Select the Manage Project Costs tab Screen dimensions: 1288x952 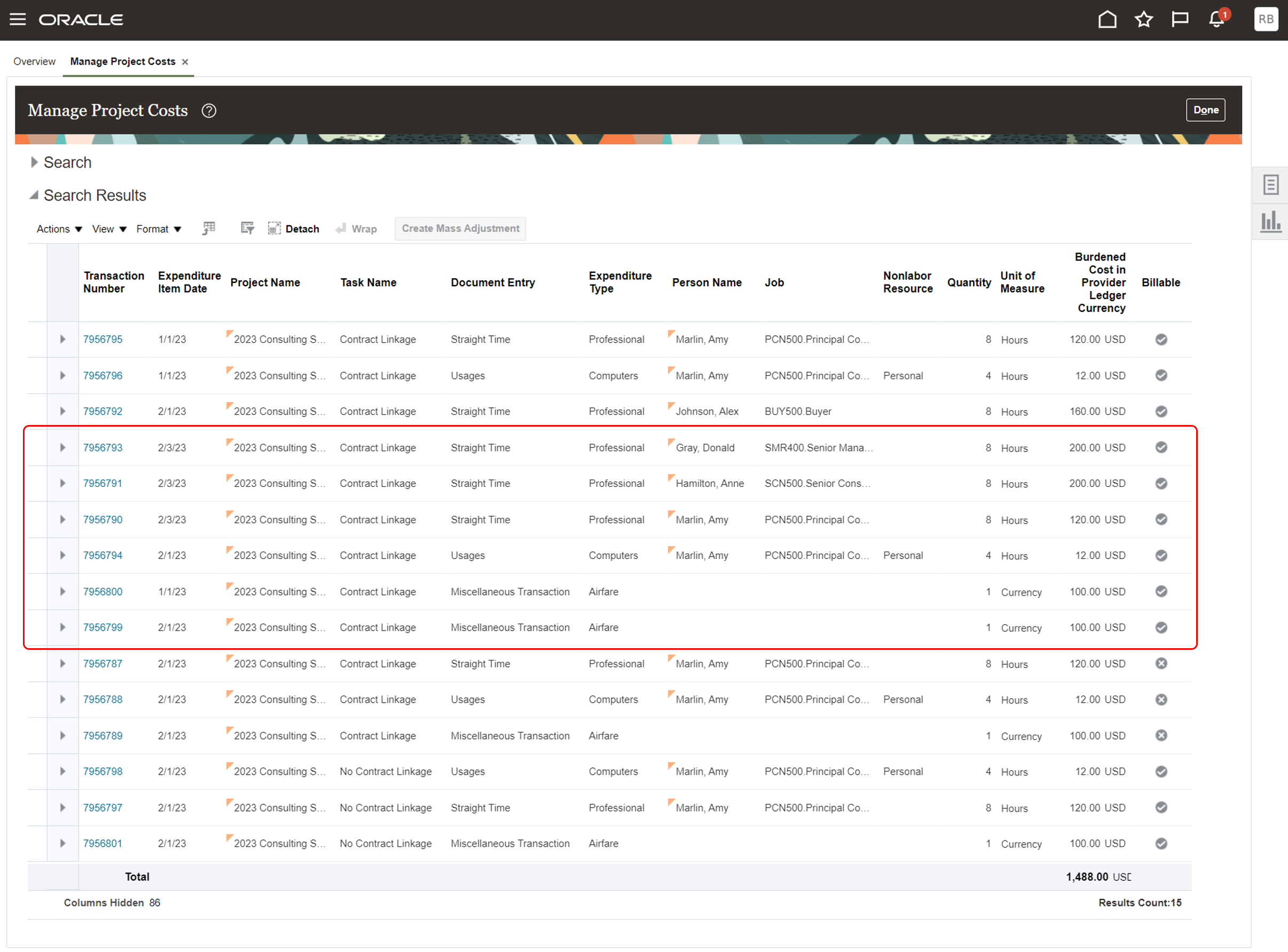[x=123, y=61]
